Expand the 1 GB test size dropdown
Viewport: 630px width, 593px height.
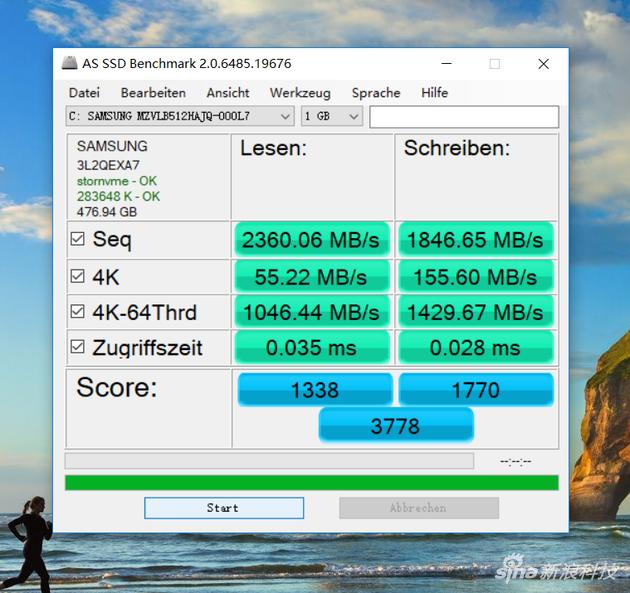(x=332, y=116)
